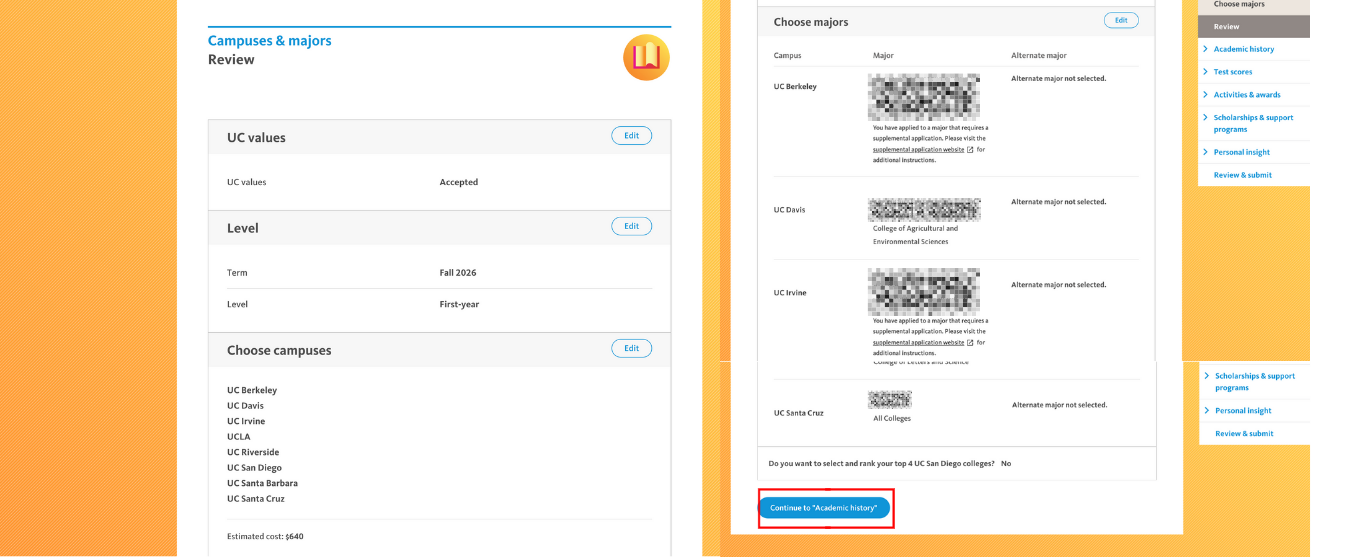The height and width of the screenshot is (557, 1366).
Task: Select Choose majors item in the sidebar
Action: click(1239, 5)
